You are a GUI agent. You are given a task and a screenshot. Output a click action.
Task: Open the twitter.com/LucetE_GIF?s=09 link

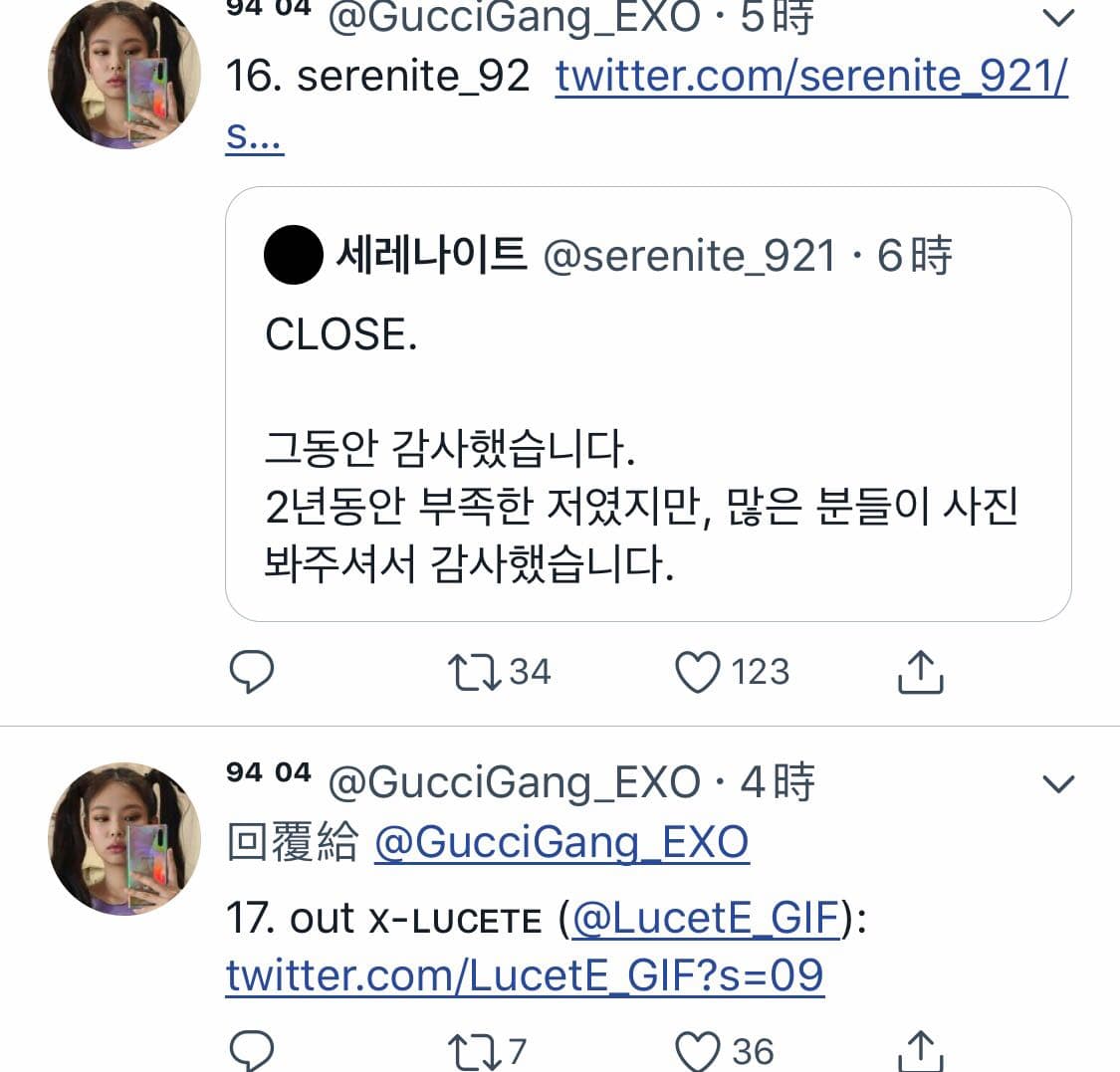point(525,975)
